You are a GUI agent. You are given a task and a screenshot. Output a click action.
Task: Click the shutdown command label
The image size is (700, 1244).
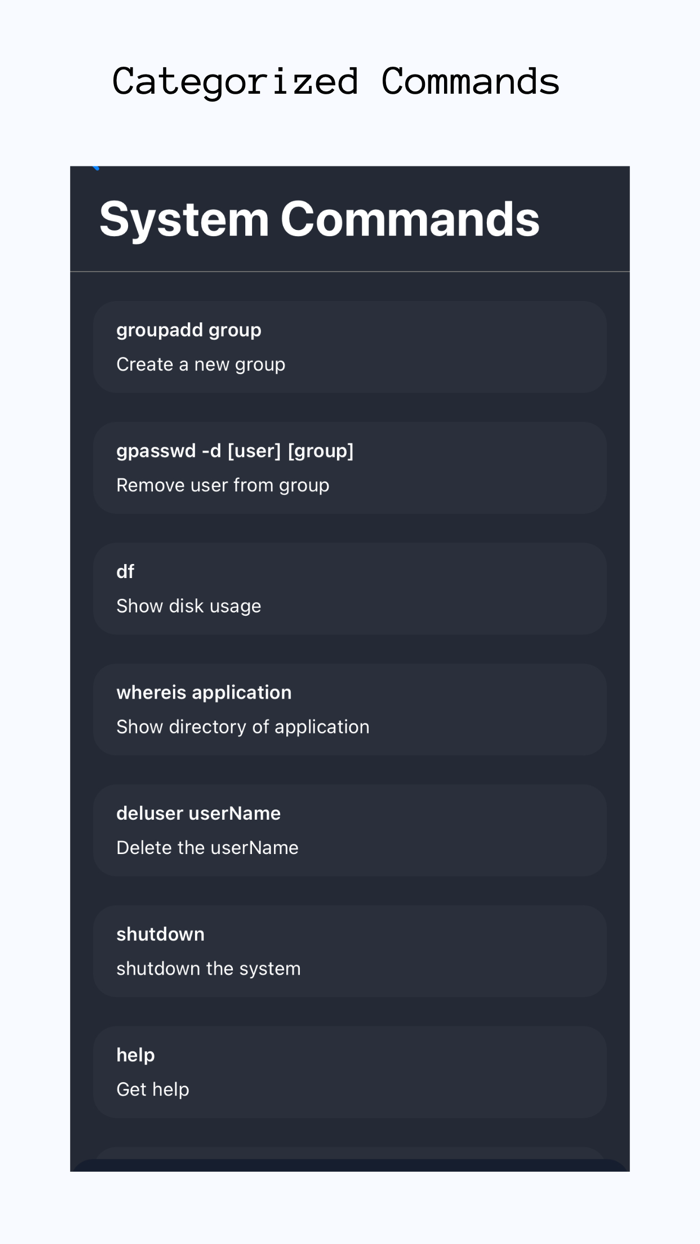coord(160,933)
